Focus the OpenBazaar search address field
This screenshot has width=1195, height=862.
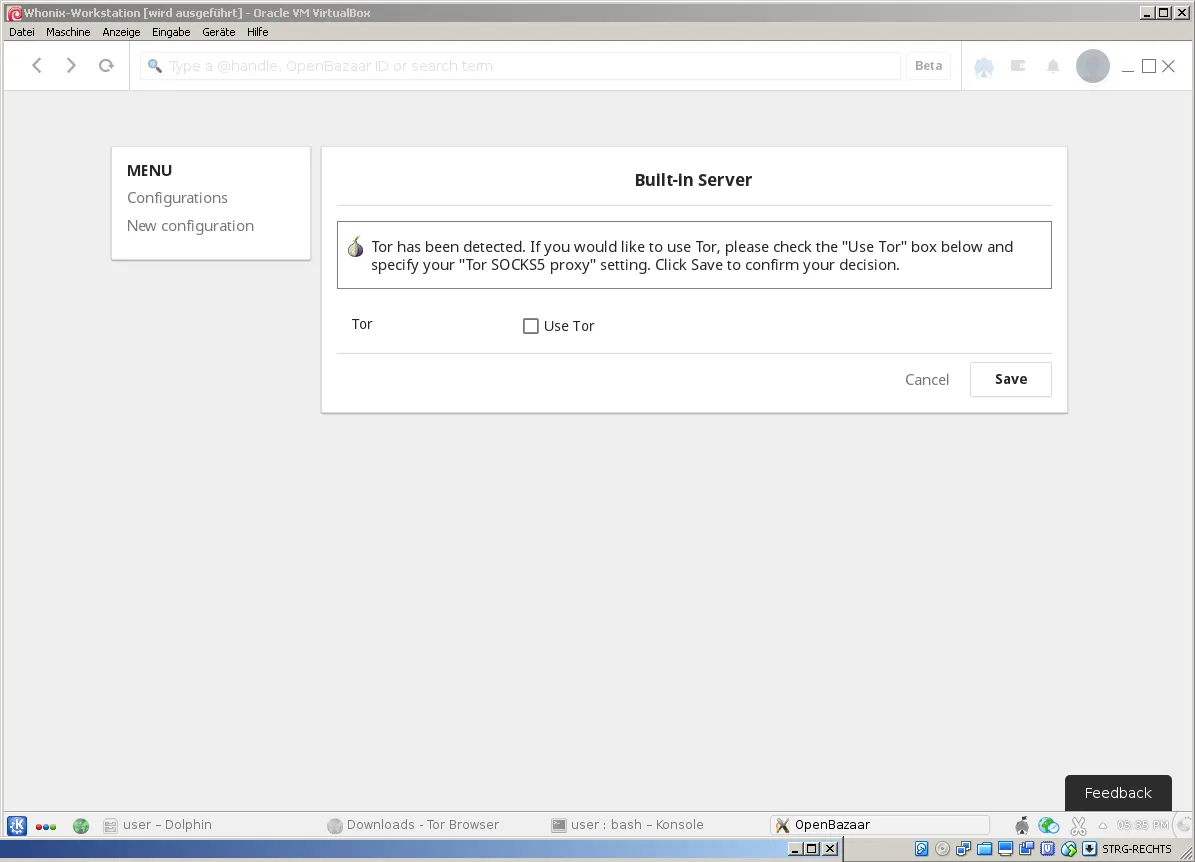click(x=521, y=66)
